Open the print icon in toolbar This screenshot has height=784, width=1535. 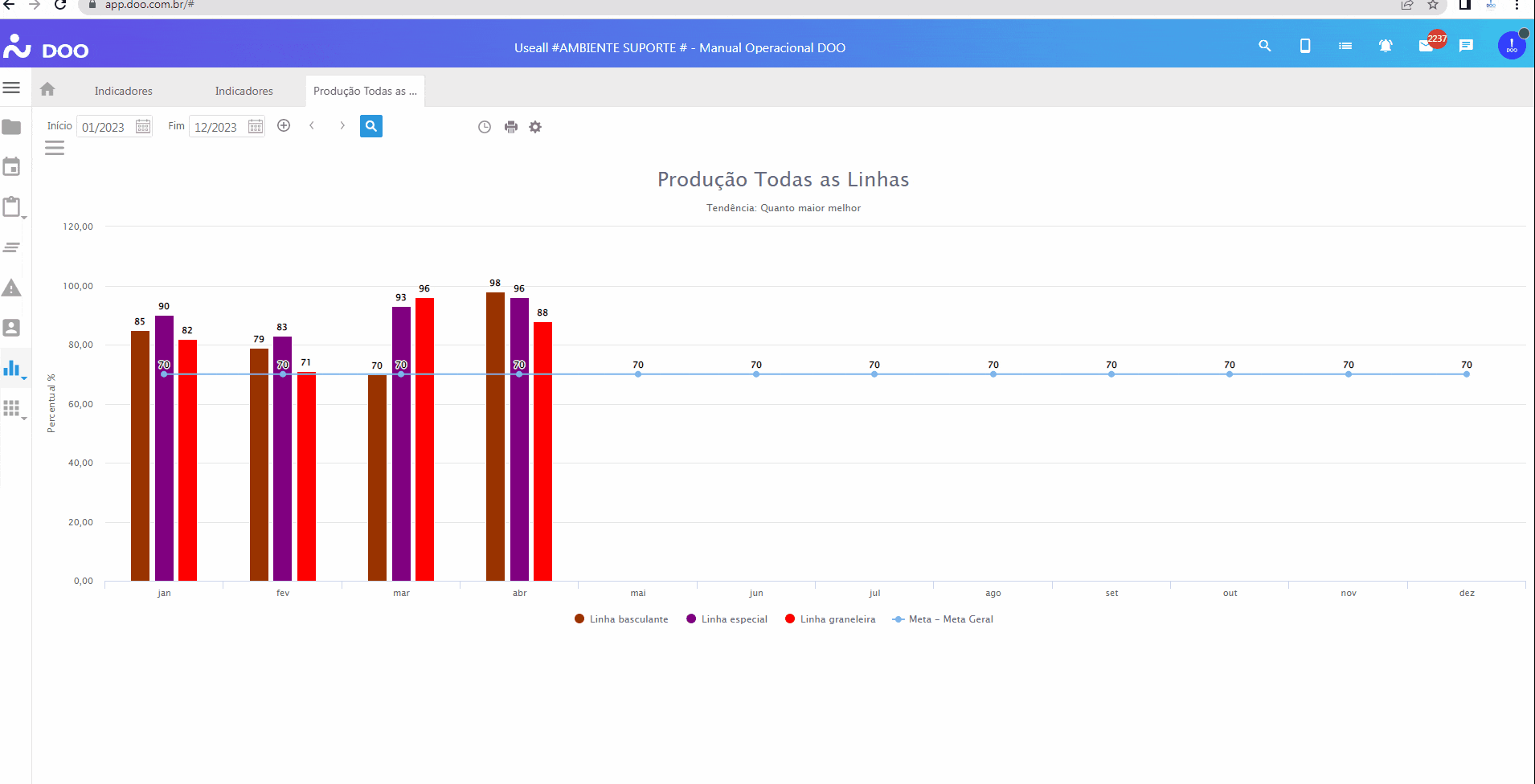click(x=510, y=127)
